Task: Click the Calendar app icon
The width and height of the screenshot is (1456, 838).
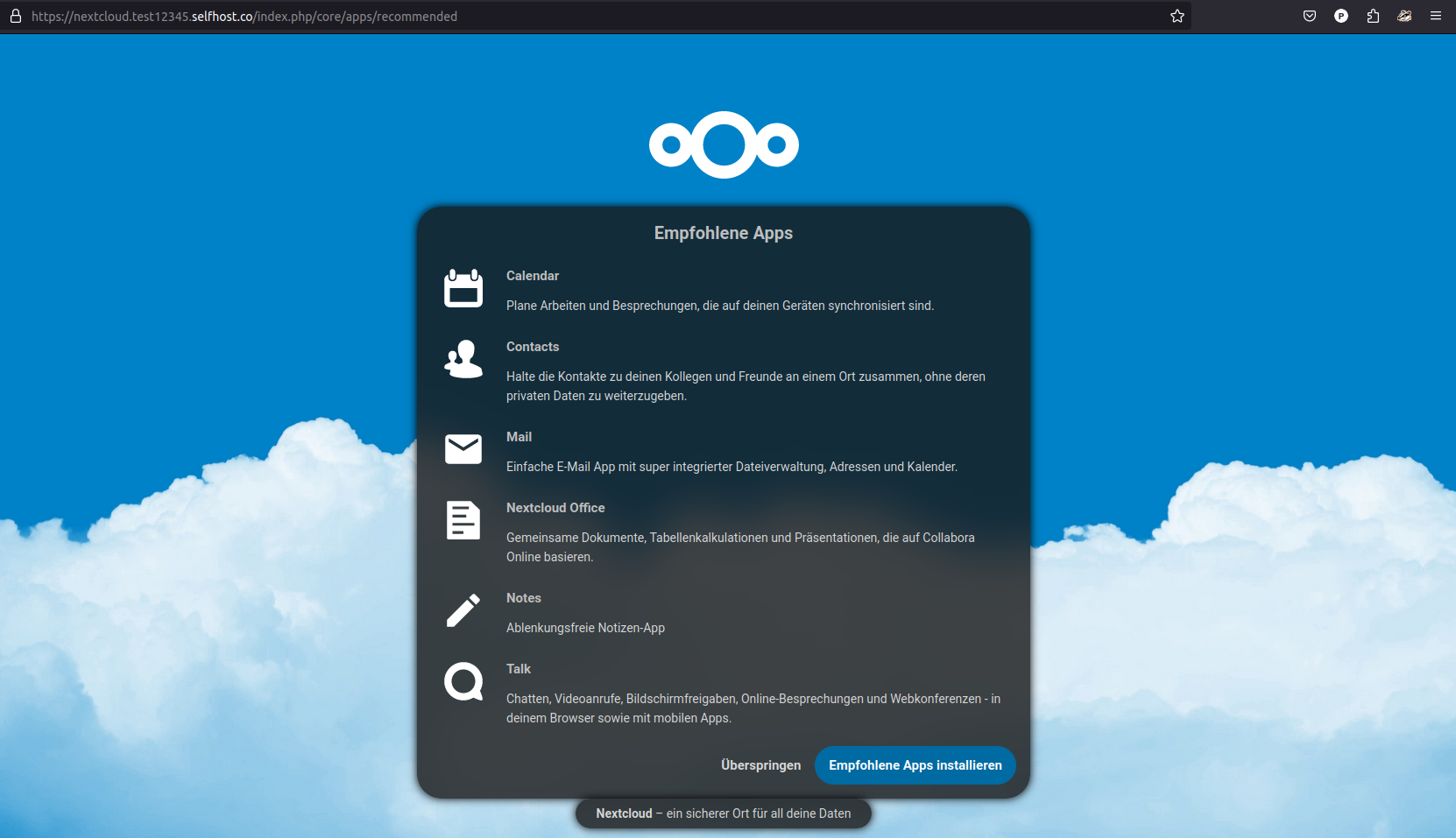Action: coord(463,288)
